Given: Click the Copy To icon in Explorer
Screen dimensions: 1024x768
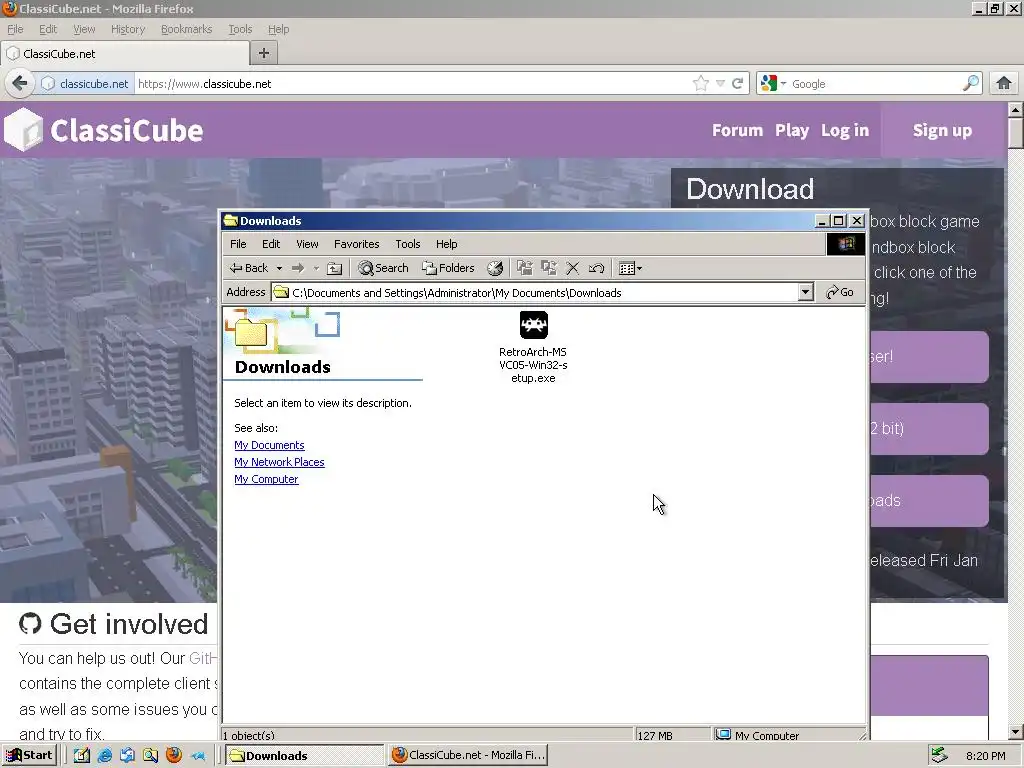Looking at the screenshot, I should click(x=549, y=268).
